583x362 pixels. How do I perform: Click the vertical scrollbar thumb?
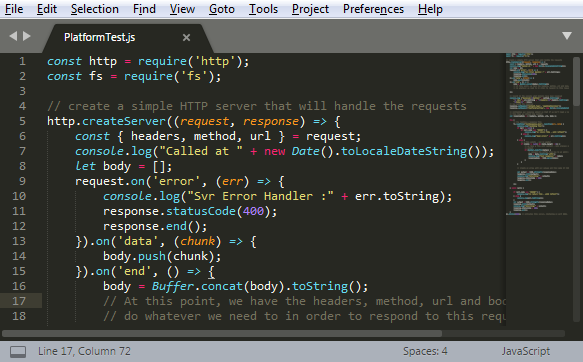click(576, 80)
